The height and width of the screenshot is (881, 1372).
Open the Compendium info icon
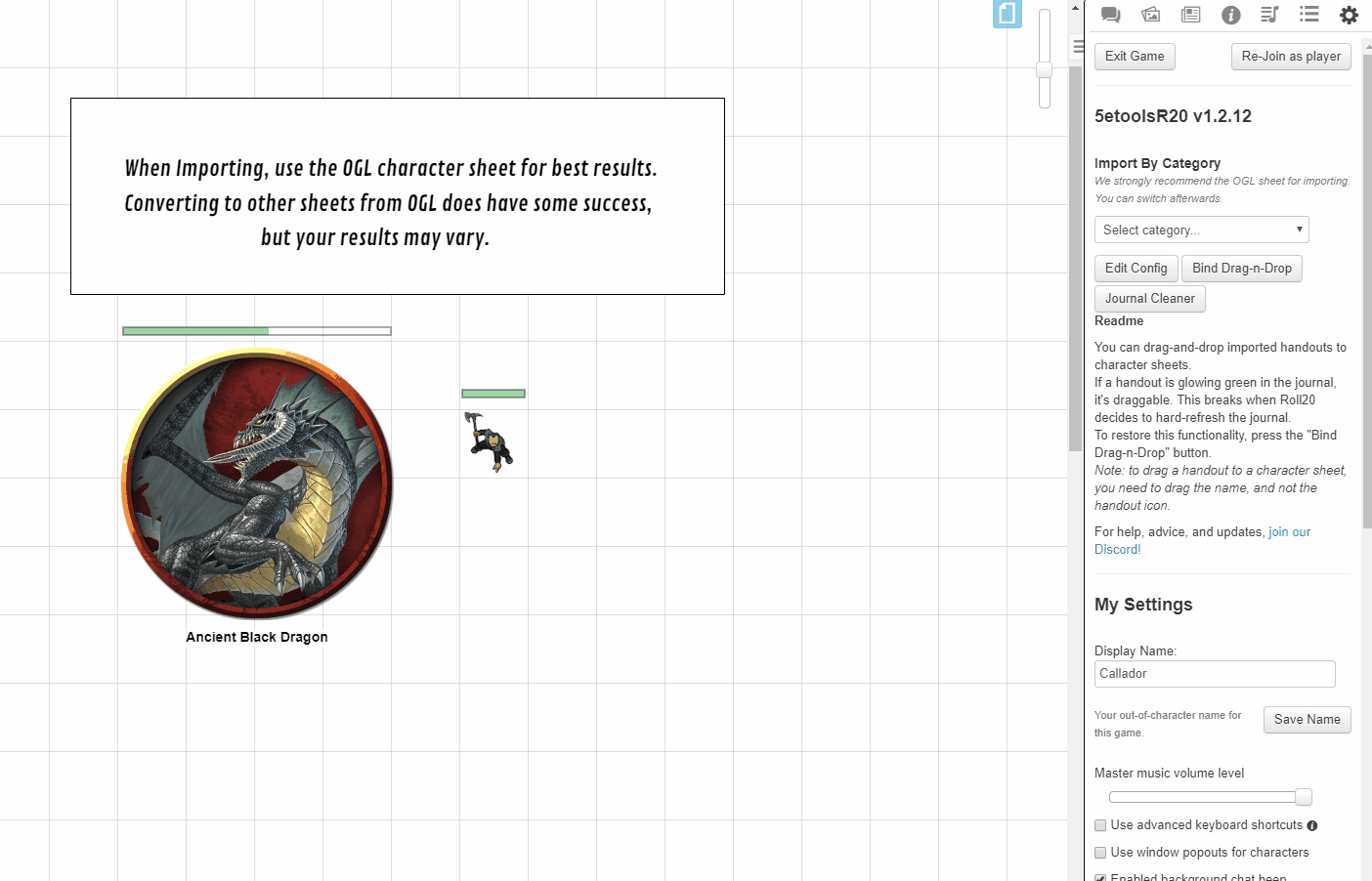pos(1230,15)
